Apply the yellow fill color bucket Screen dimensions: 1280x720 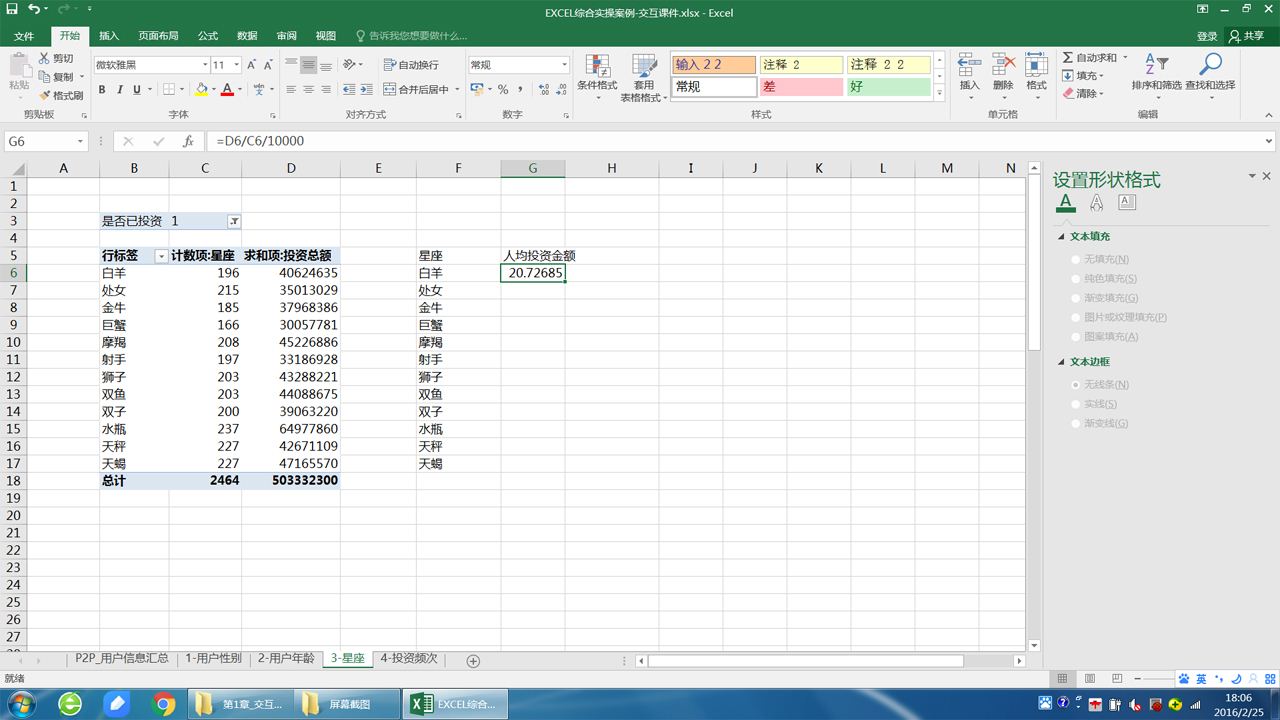coord(201,89)
